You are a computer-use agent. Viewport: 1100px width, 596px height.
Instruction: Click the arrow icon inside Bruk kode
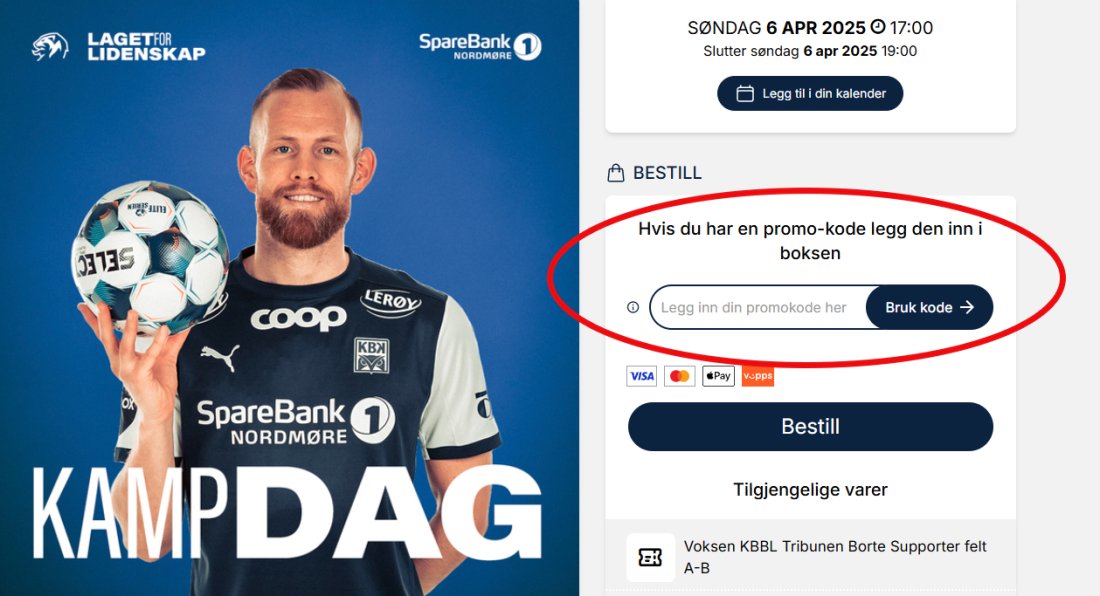click(x=967, y=307)
